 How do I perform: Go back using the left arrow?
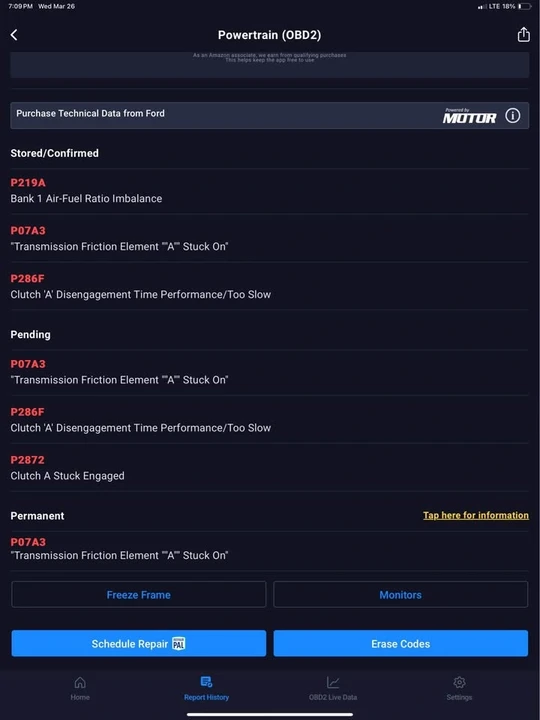tap(14, 35)
